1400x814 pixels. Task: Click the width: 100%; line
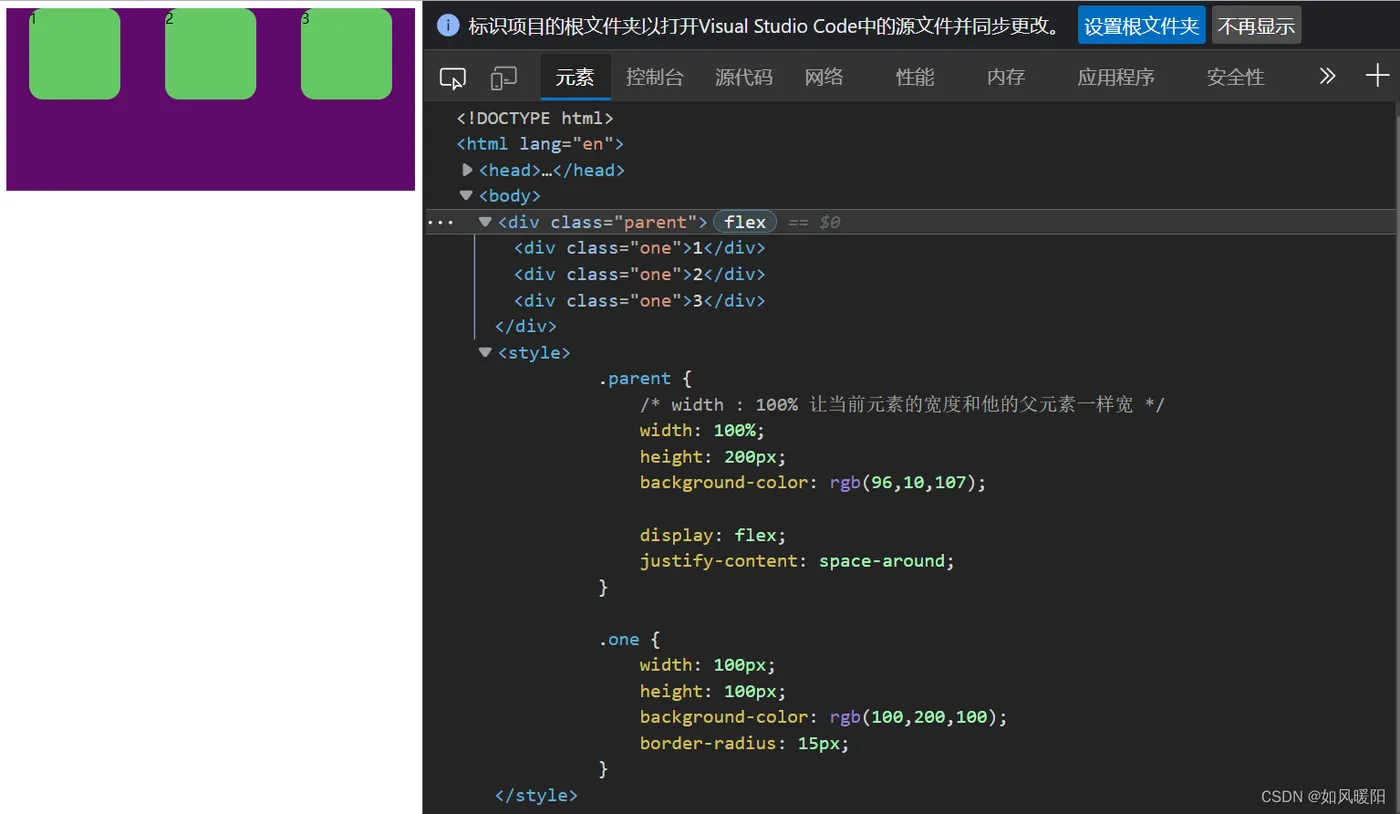coord(702,430)
